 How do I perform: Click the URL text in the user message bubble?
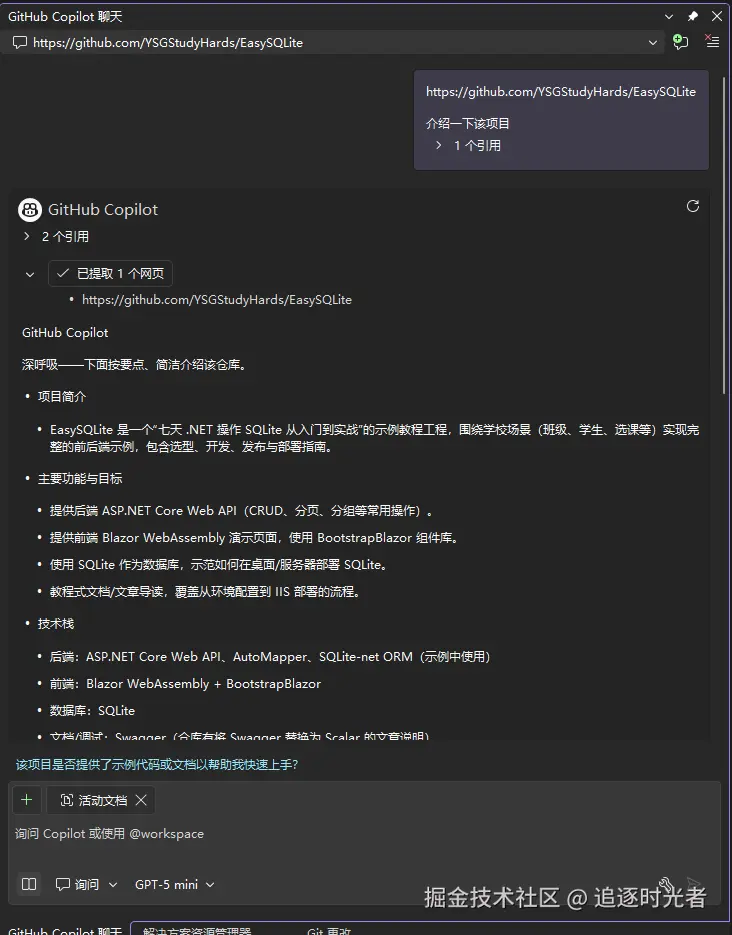tap(561, 92)
